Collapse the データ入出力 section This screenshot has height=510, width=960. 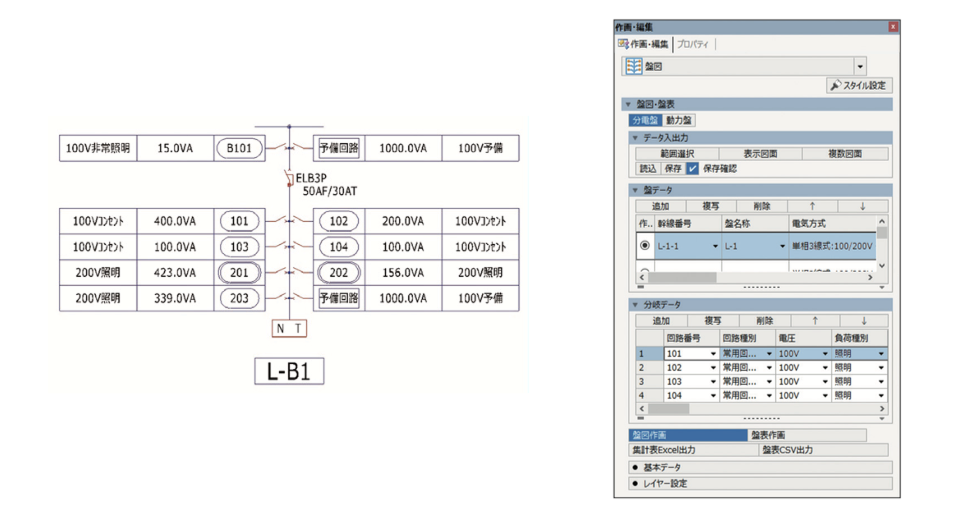(x=633, y=137)
